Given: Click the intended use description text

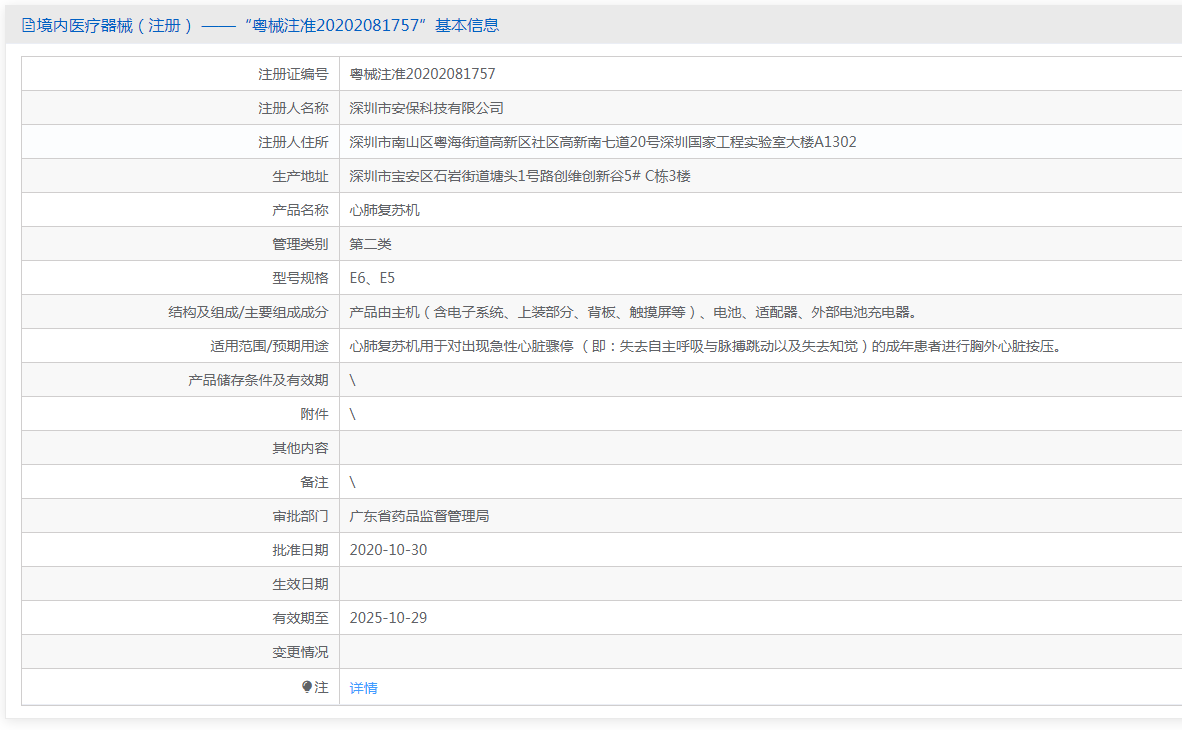Looking at the screenshot, I should coord(705,346).
